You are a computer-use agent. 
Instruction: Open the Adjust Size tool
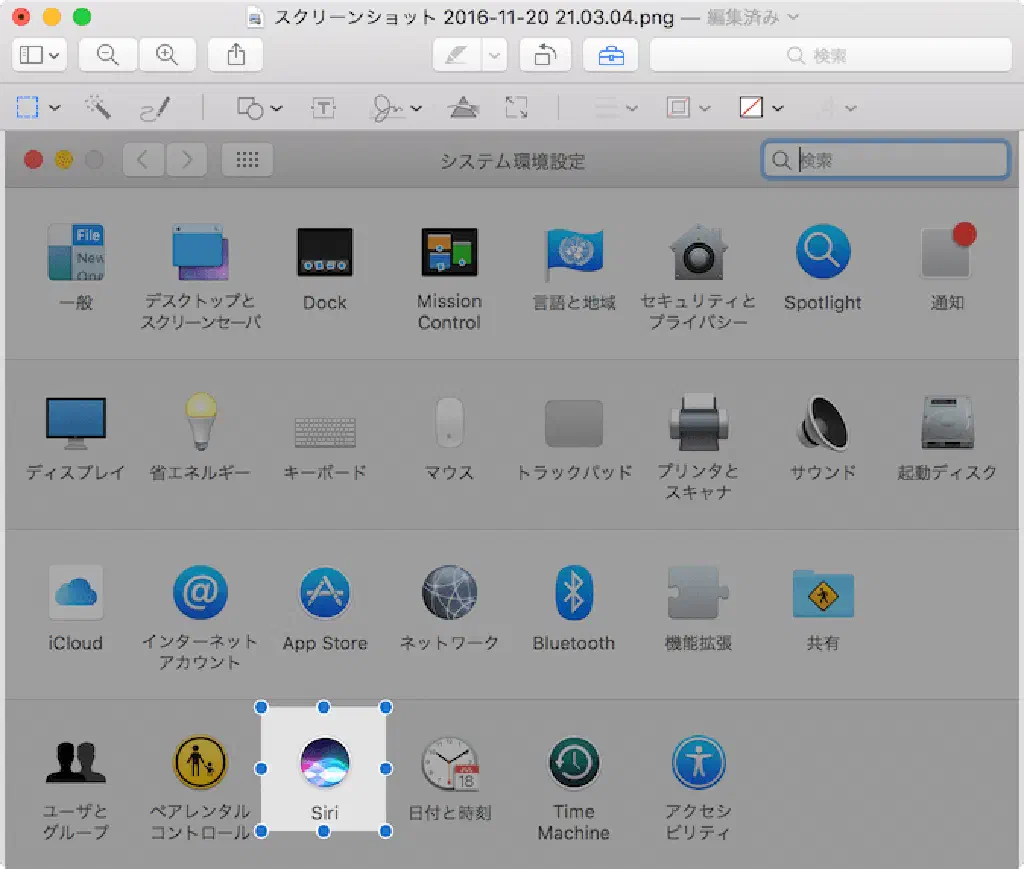516,108
